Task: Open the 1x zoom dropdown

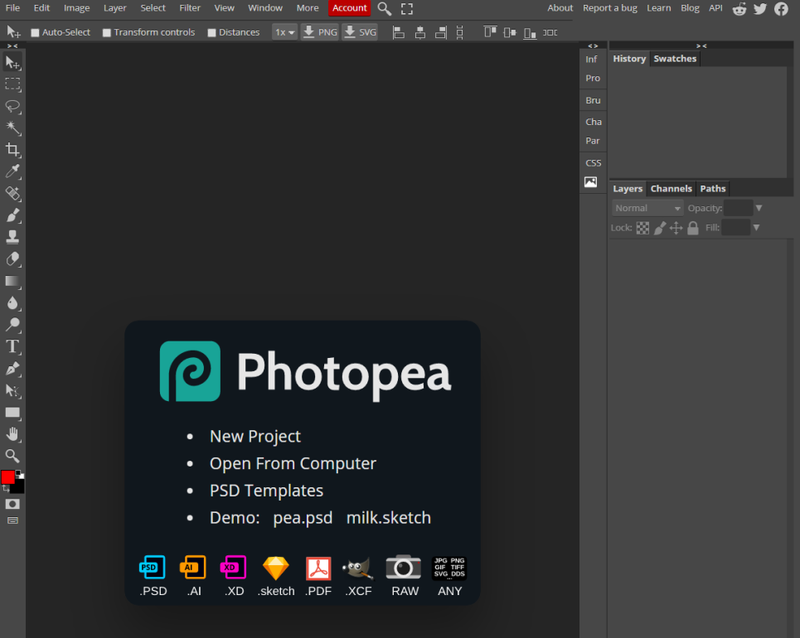Action: pos(283,31)
